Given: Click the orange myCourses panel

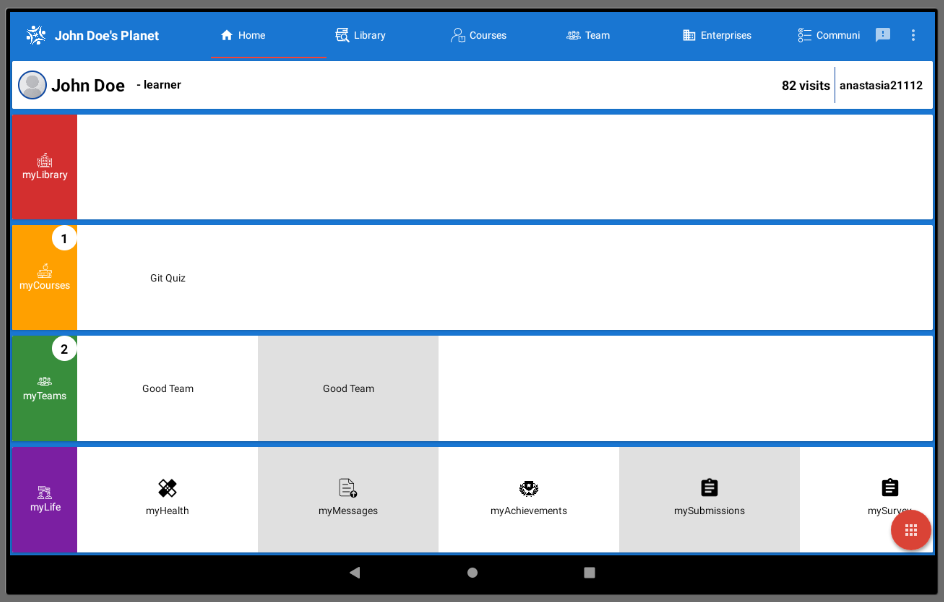Looking at the screenshot, I should 45,278.
